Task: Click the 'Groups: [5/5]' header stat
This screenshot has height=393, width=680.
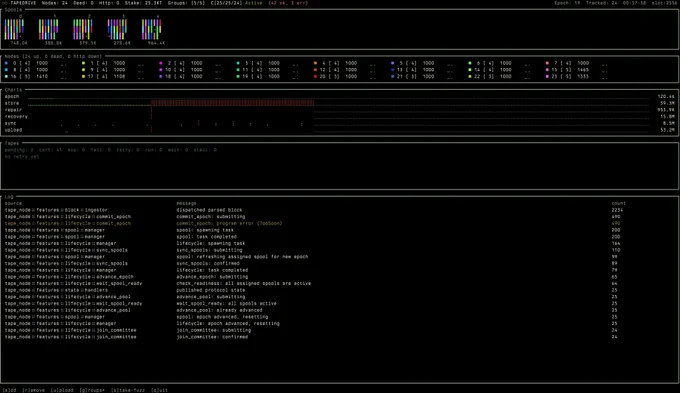Action: coord(186,3)
